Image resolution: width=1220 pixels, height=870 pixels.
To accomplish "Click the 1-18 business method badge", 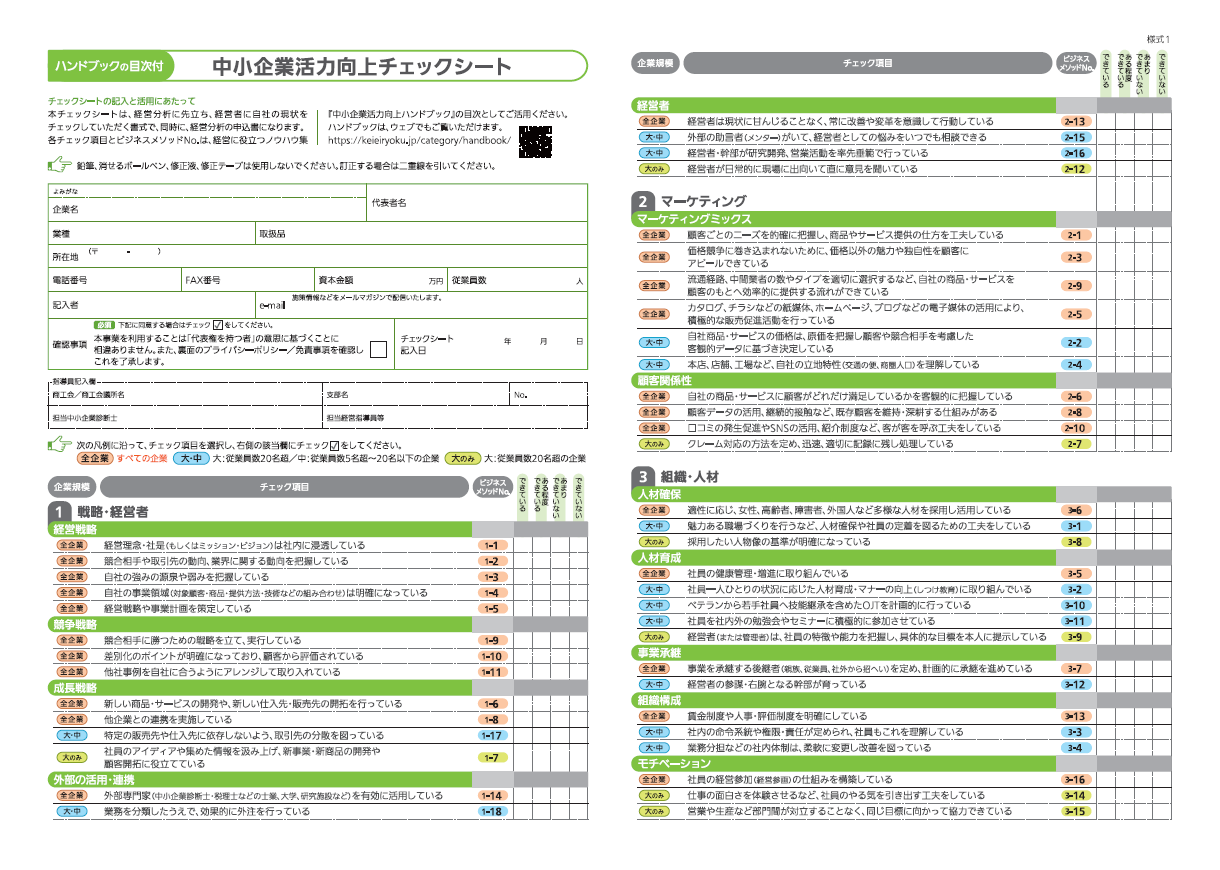I will click(x=491, y=811).
